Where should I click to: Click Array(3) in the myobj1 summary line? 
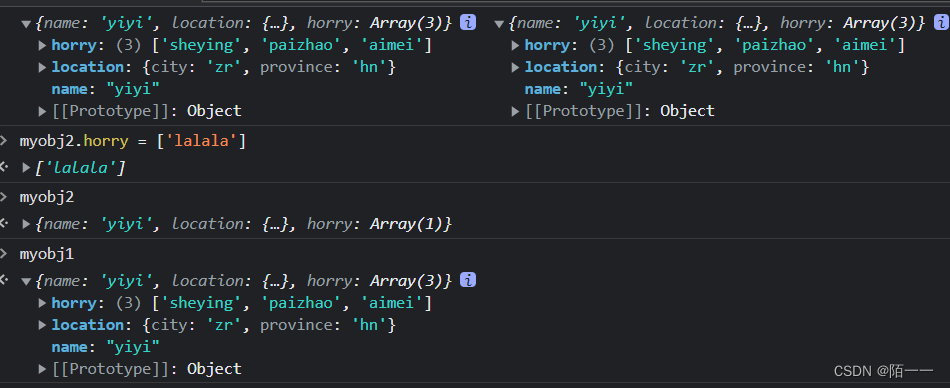tap(407, 281)
